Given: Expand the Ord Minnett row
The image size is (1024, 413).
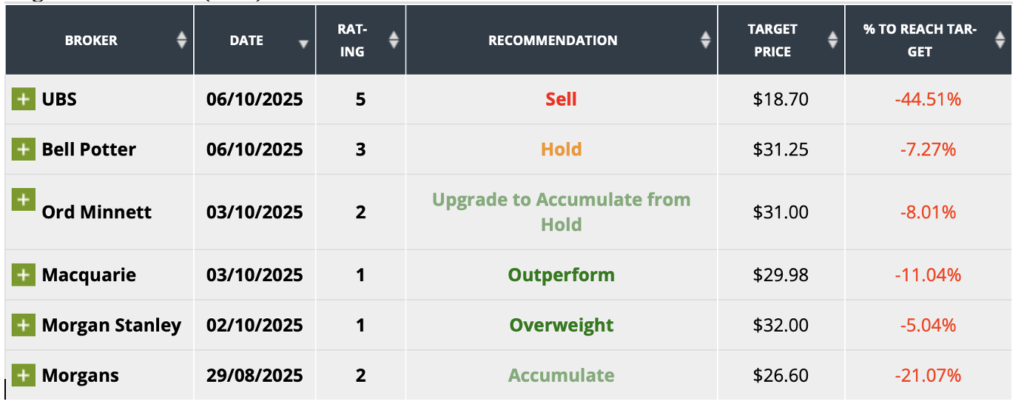Looking at the screenshot, I should [23, 199].
